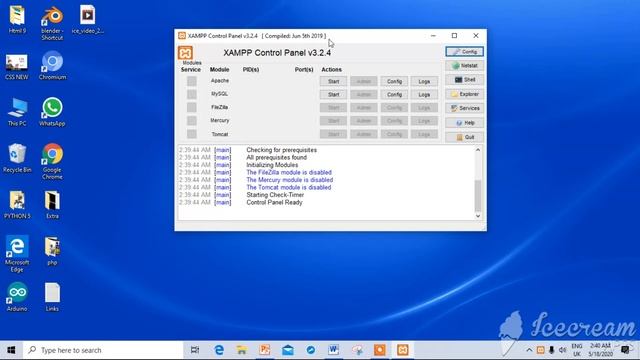Viewport: 640px width, 360px height.
Task: Select the php folder desktop icon
Action: click(52, 251)
